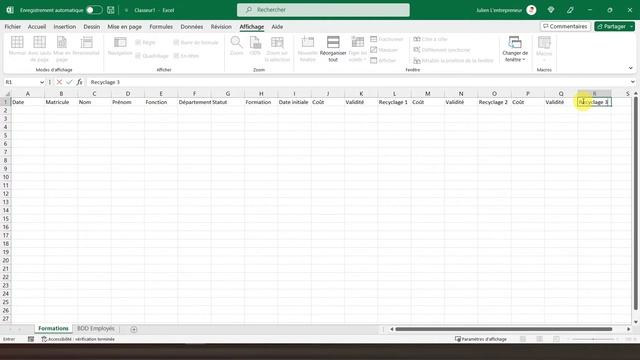Click the Côte à côte icon
640x360 pixels.
coord(417,39)
